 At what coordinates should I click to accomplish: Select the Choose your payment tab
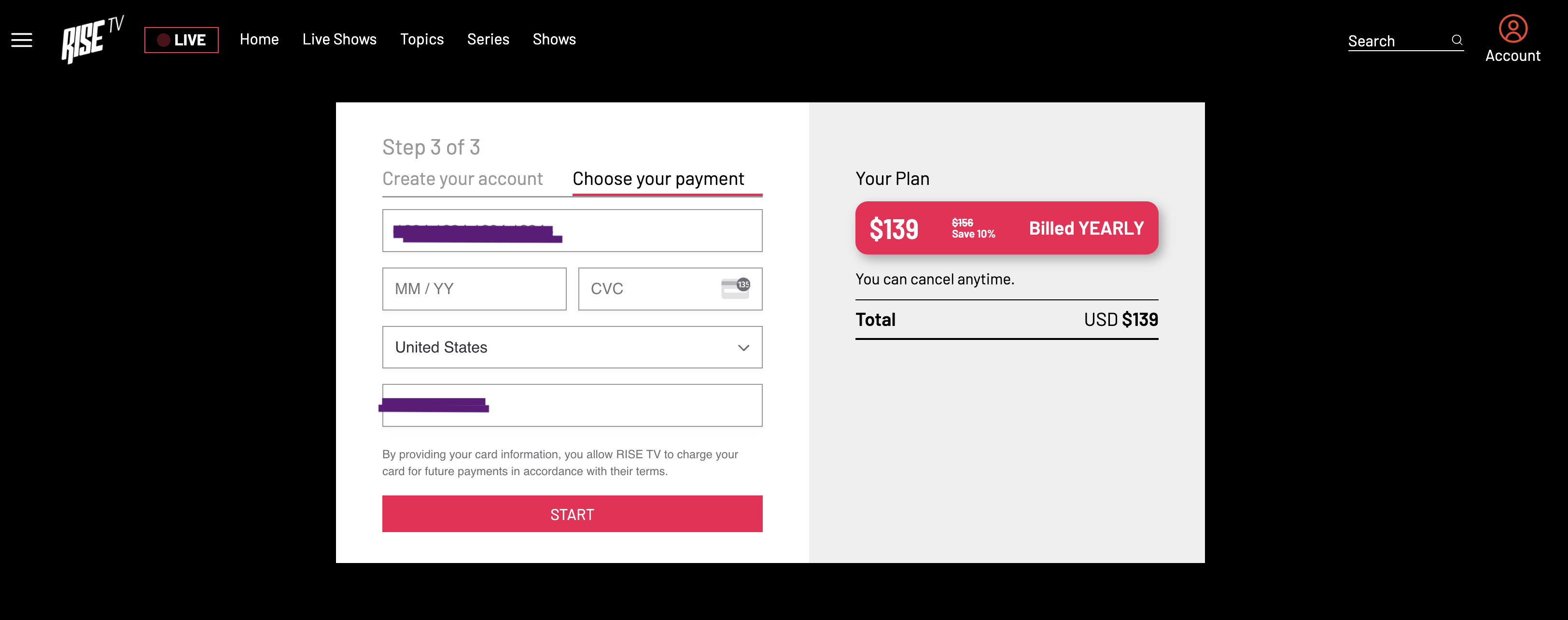pos(658,179)
